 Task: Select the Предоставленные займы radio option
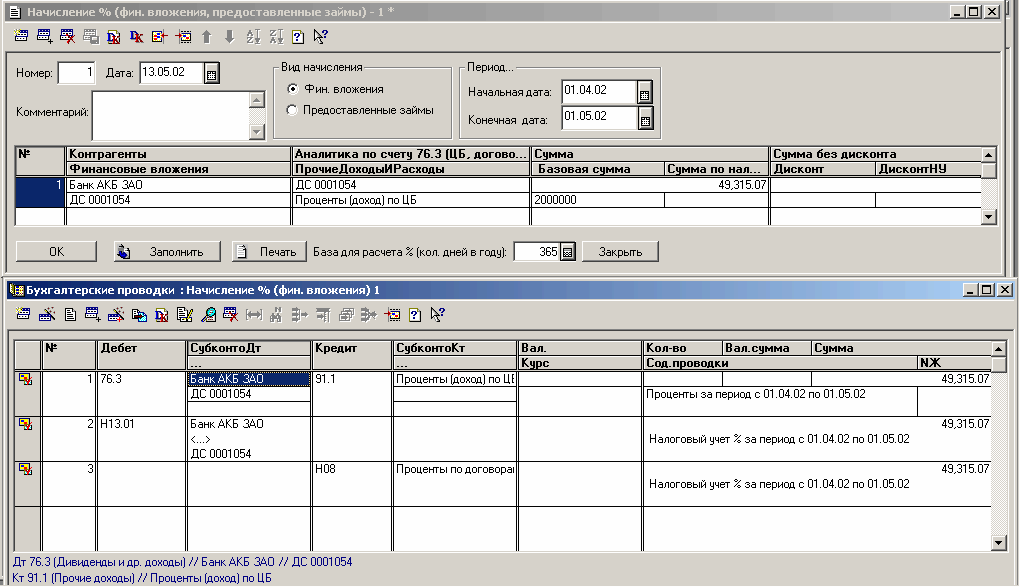click(292, 110)
